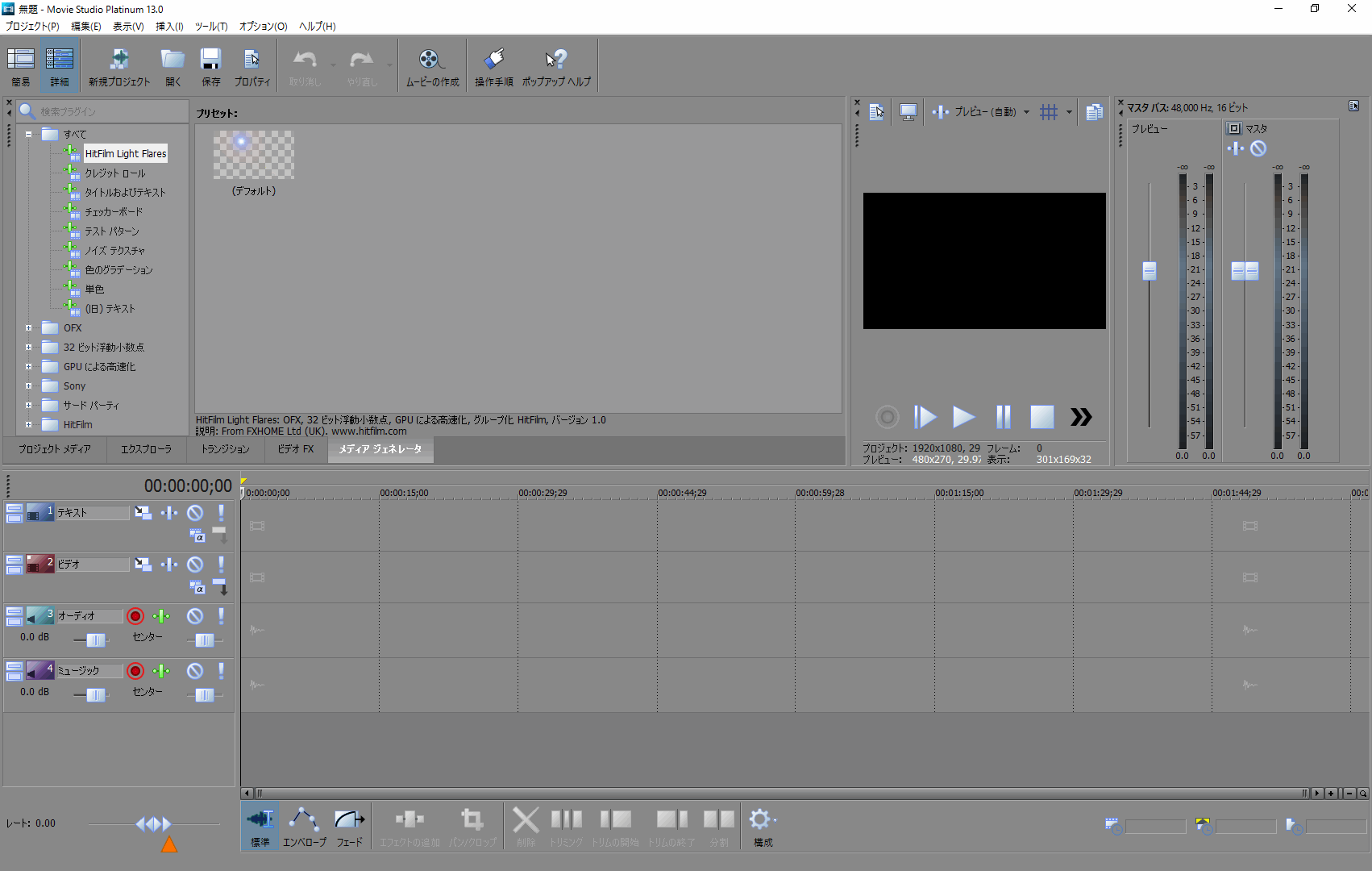Open track FX on オーディオ track
This screenshot has height=871, width=1372.
(161, 616)
